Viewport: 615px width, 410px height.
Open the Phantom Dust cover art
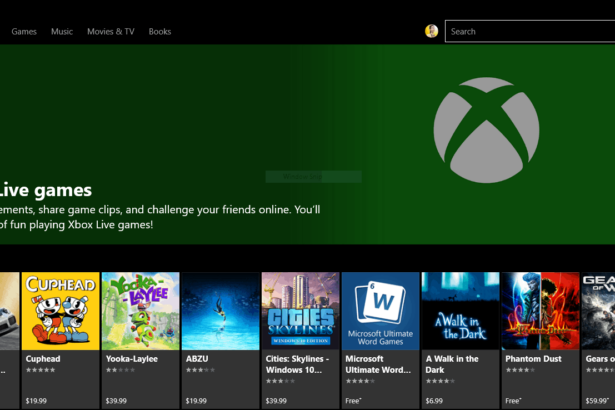point(540,311)
